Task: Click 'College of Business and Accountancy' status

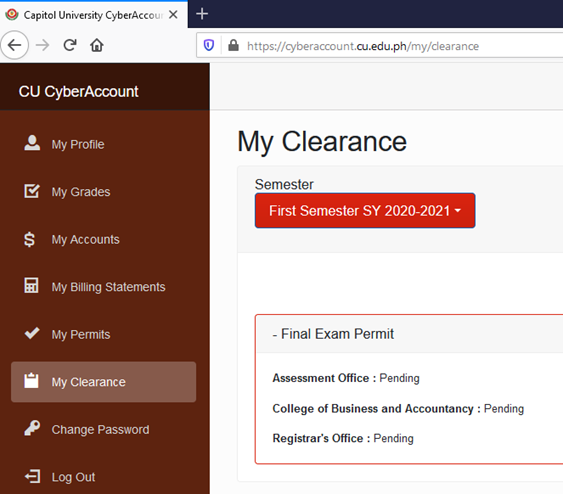Action: click(398, 409)
